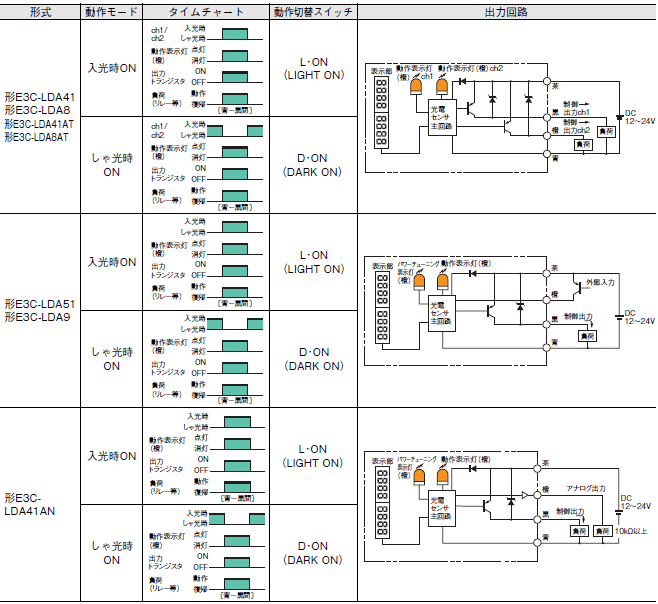Click the アナログ出力 amplifier triangle symbol

click(x=525, y=495)
